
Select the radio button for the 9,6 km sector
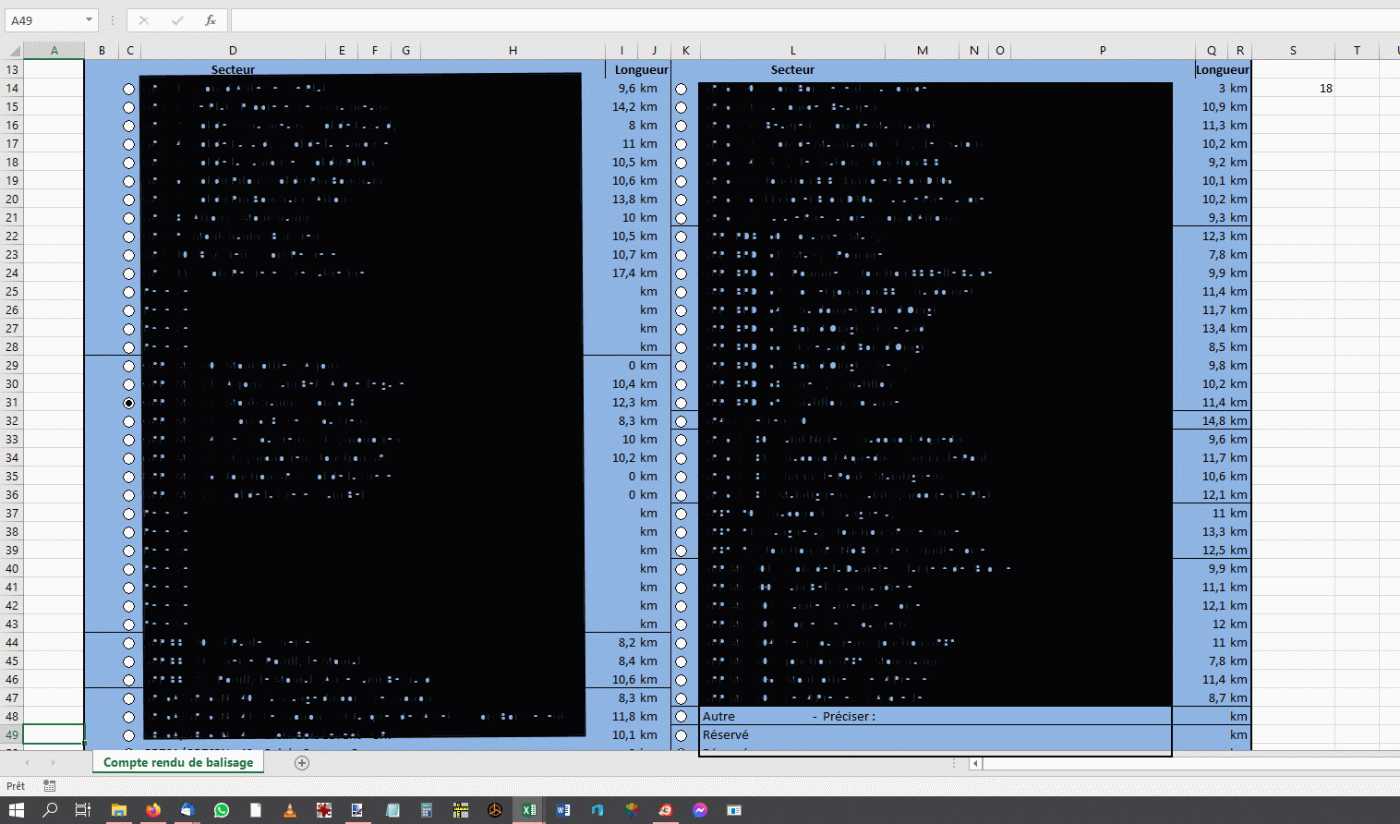pyautogui.click(x=129, y=89)
